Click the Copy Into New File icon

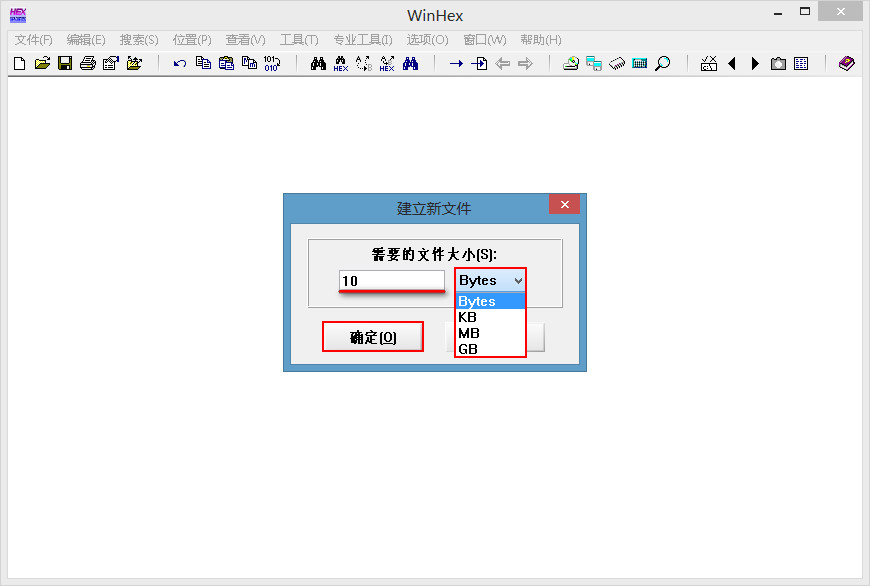click(249, 63)
